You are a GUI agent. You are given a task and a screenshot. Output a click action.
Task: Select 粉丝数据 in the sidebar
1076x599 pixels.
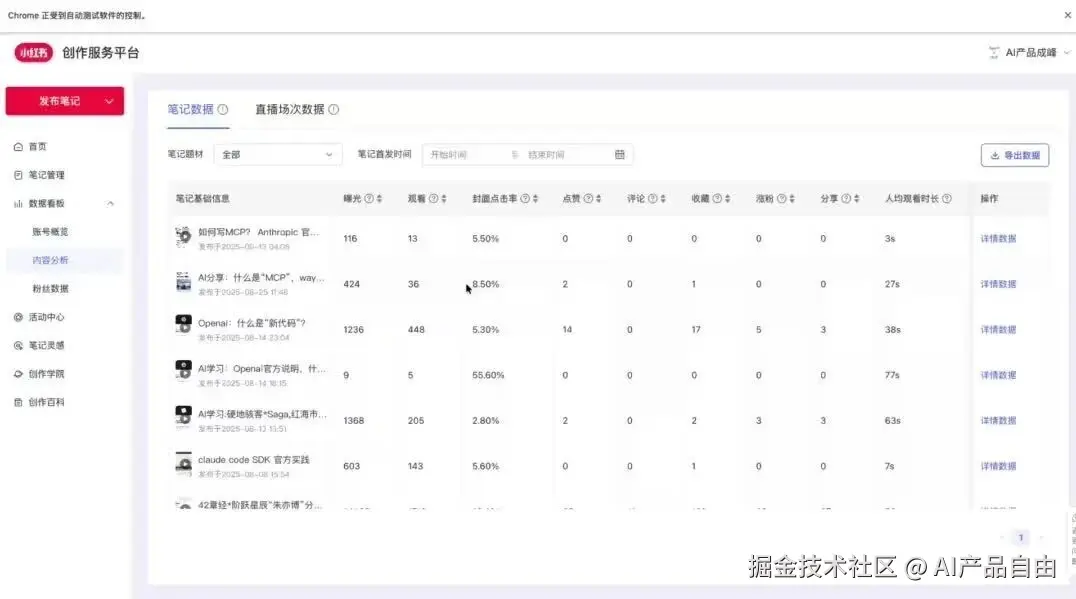(x=50, y=289)
